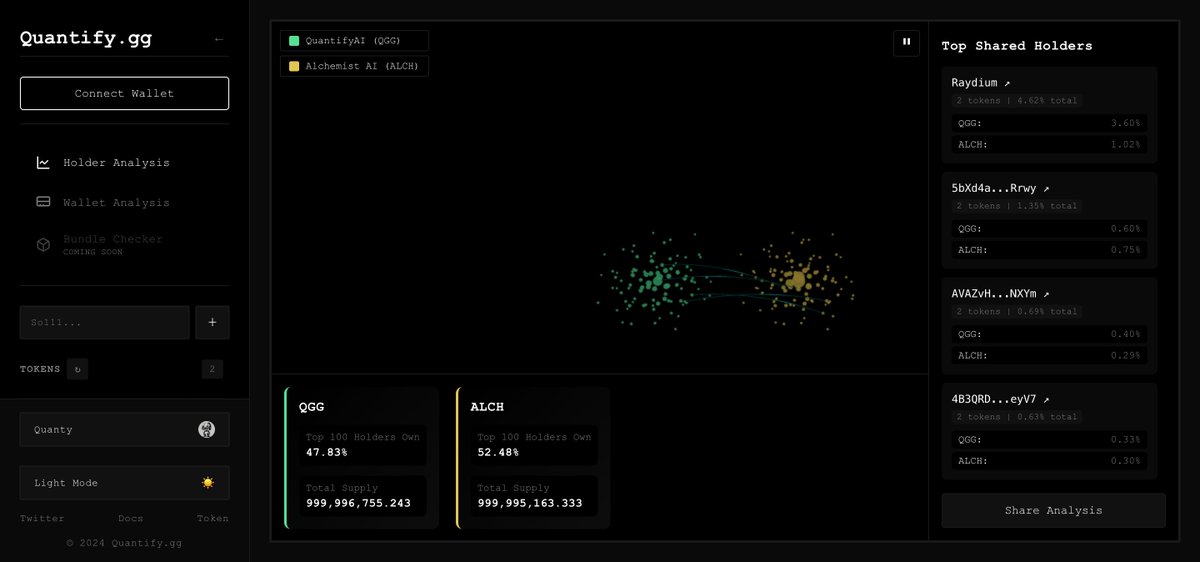Click Share Analysis button
The image size is (1200, 562).
click(x=1053, y=510)
